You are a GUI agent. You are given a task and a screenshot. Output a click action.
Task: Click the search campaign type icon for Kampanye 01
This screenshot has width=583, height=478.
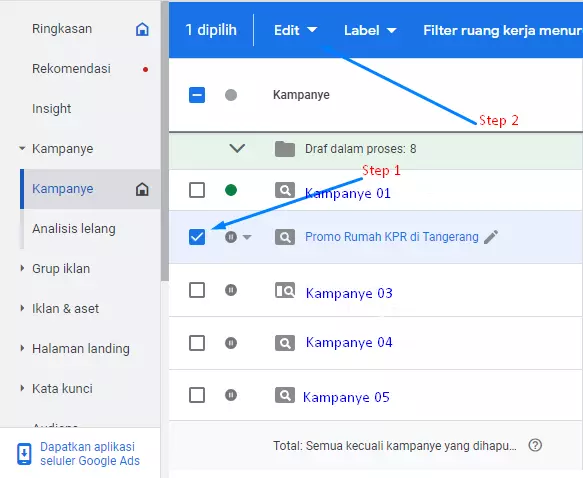coord(285,190)
